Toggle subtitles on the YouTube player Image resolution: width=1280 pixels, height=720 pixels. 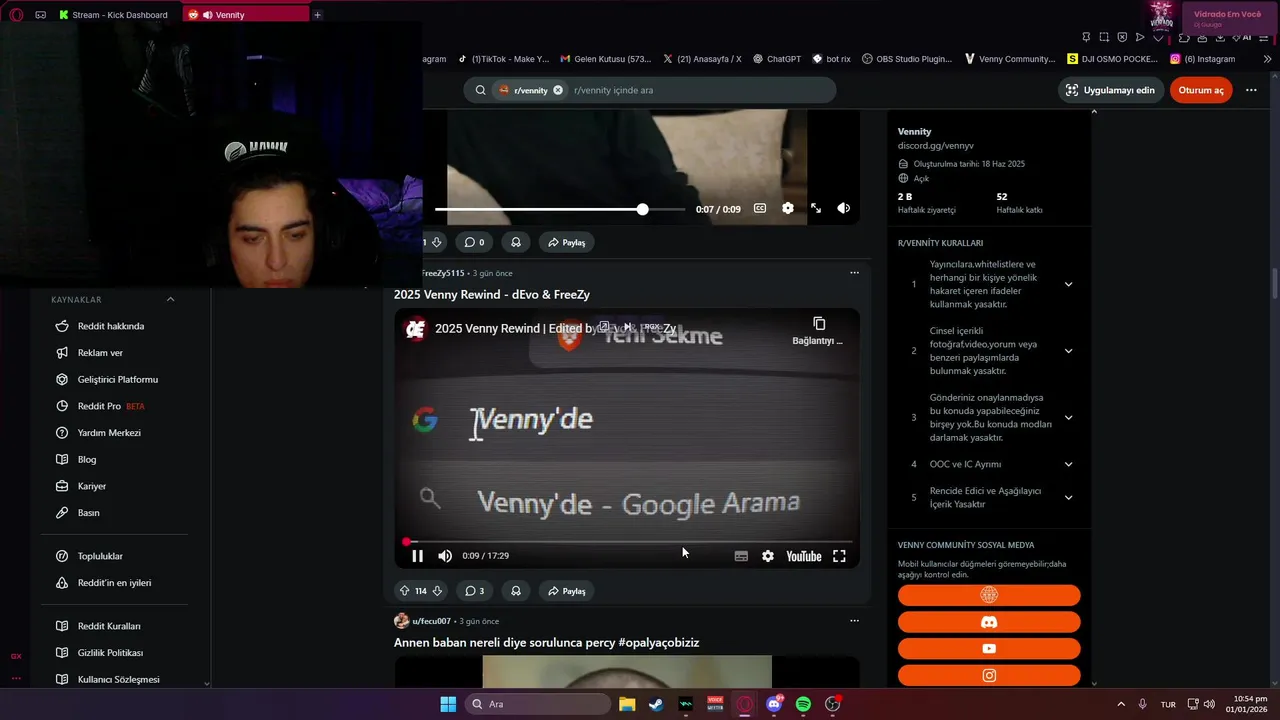coord(741,556)
